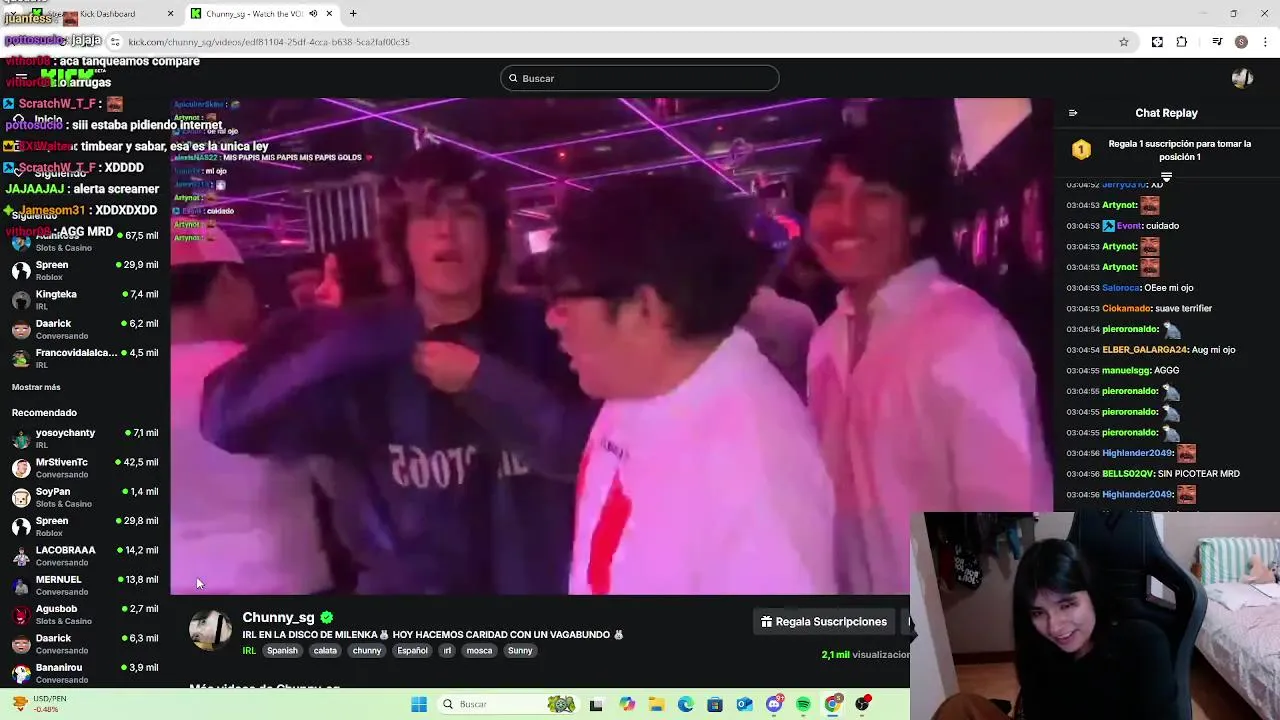Open Task View on the taskbar
This screenshot has width=1280, height=720.
point(596,704)
